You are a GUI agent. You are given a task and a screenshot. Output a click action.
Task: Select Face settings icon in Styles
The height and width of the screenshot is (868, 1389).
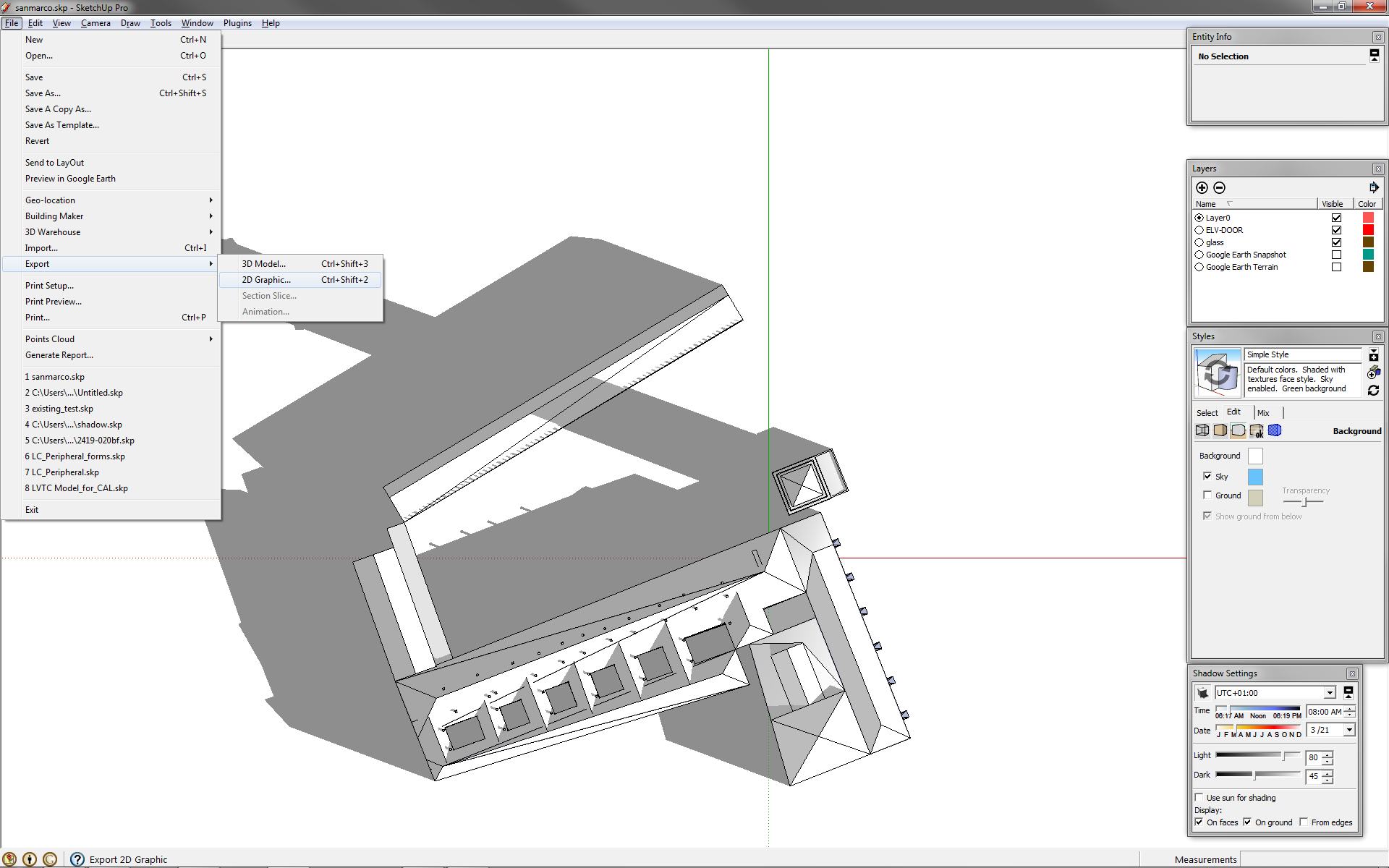click(1220, 430)
